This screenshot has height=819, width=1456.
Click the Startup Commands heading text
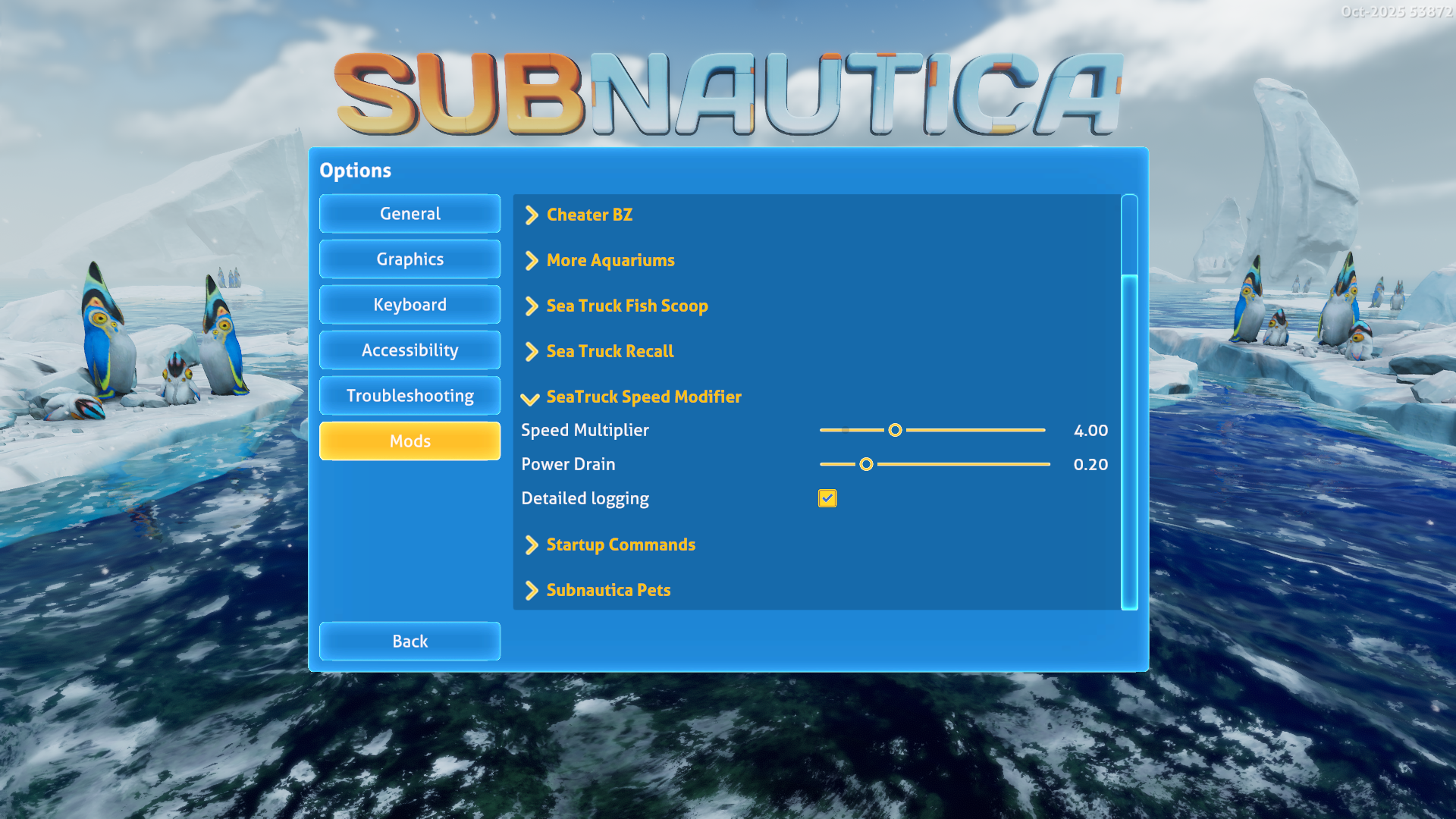click(620, 545)
